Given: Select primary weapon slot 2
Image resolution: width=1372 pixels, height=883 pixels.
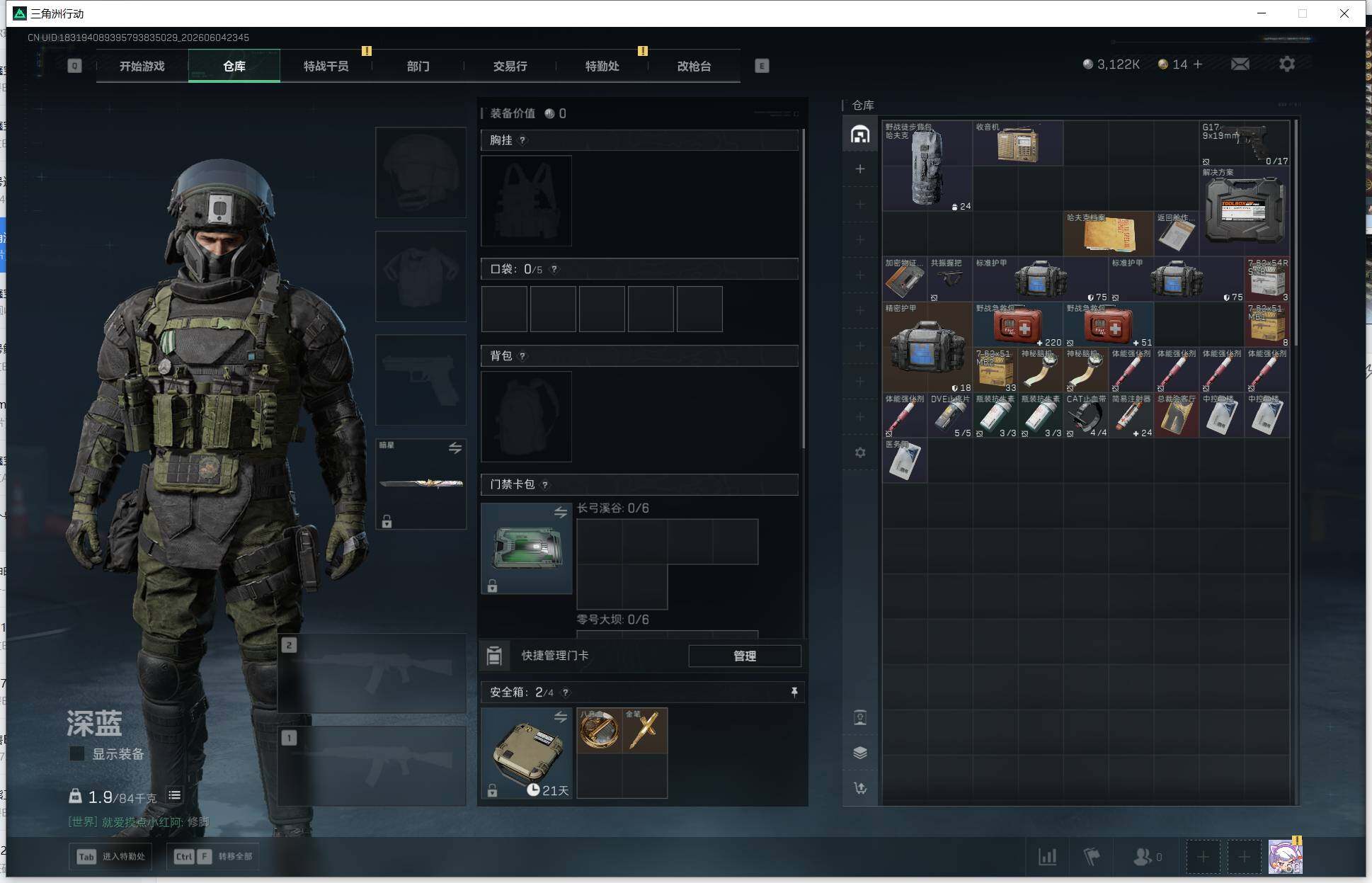Looking at the screenshot, I should (x=372, y=673).
